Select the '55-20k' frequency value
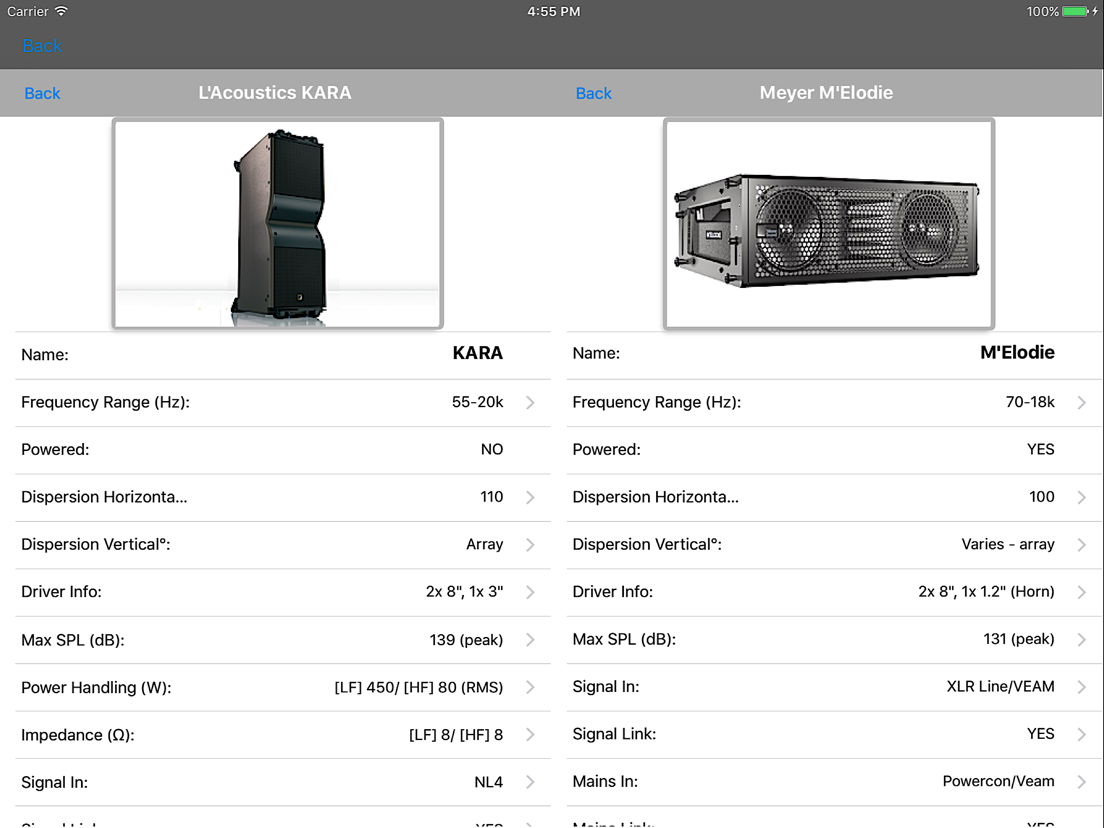Image resolution: width=1104 pixels, height=828 pixels. (x=477, y=402)
